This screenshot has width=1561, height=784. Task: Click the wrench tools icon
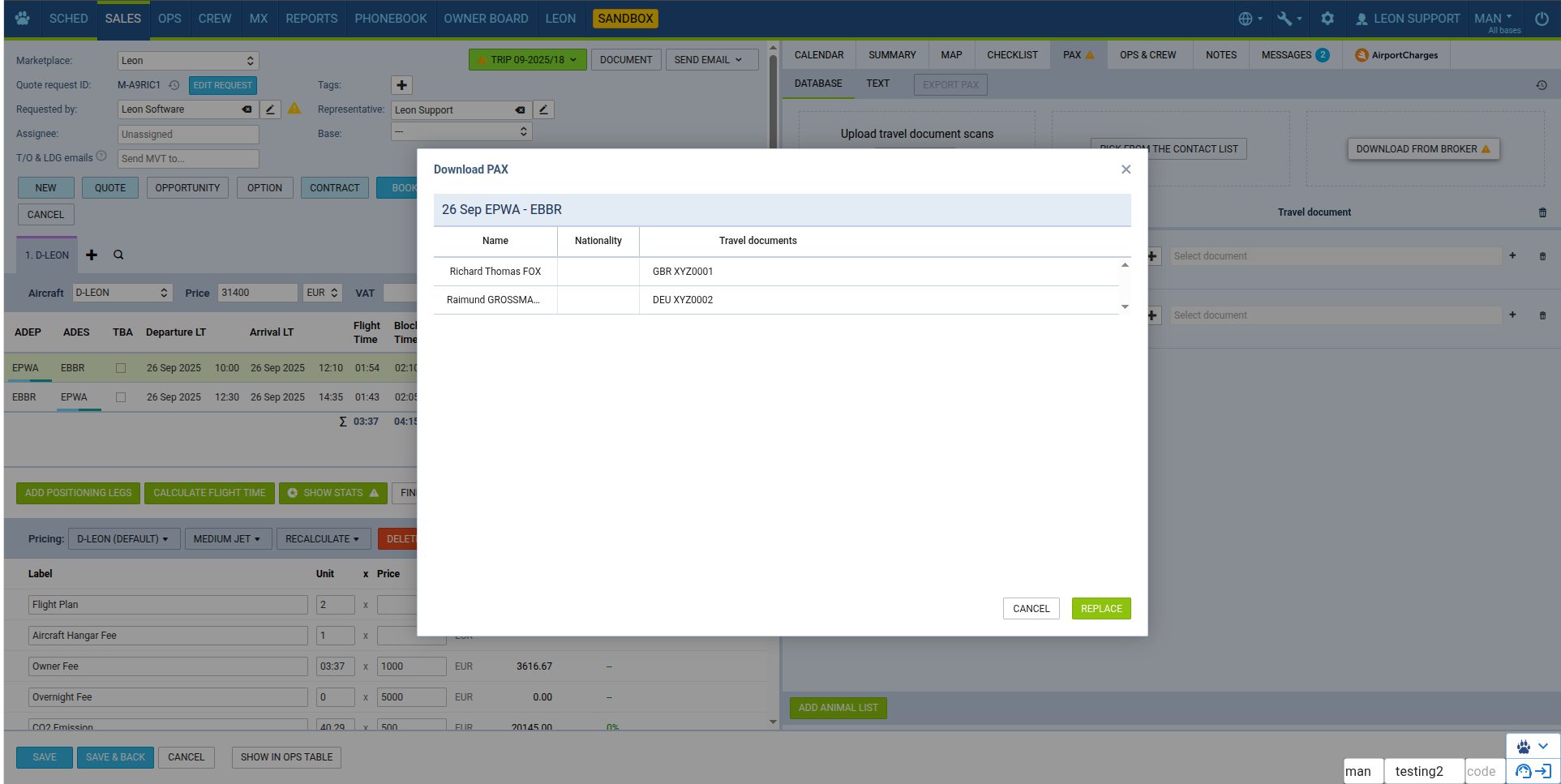pyautogui.click(x=1289, y=18)
